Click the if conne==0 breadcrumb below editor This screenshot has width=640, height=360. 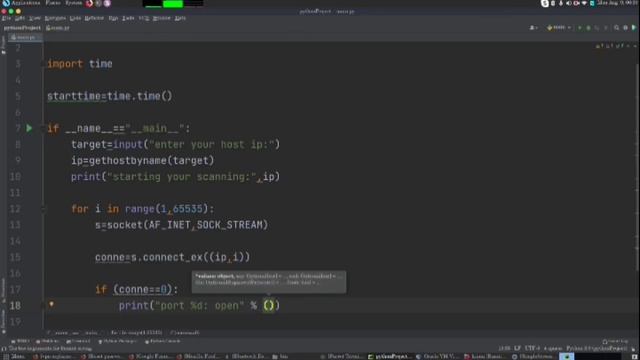click(186, 333)
